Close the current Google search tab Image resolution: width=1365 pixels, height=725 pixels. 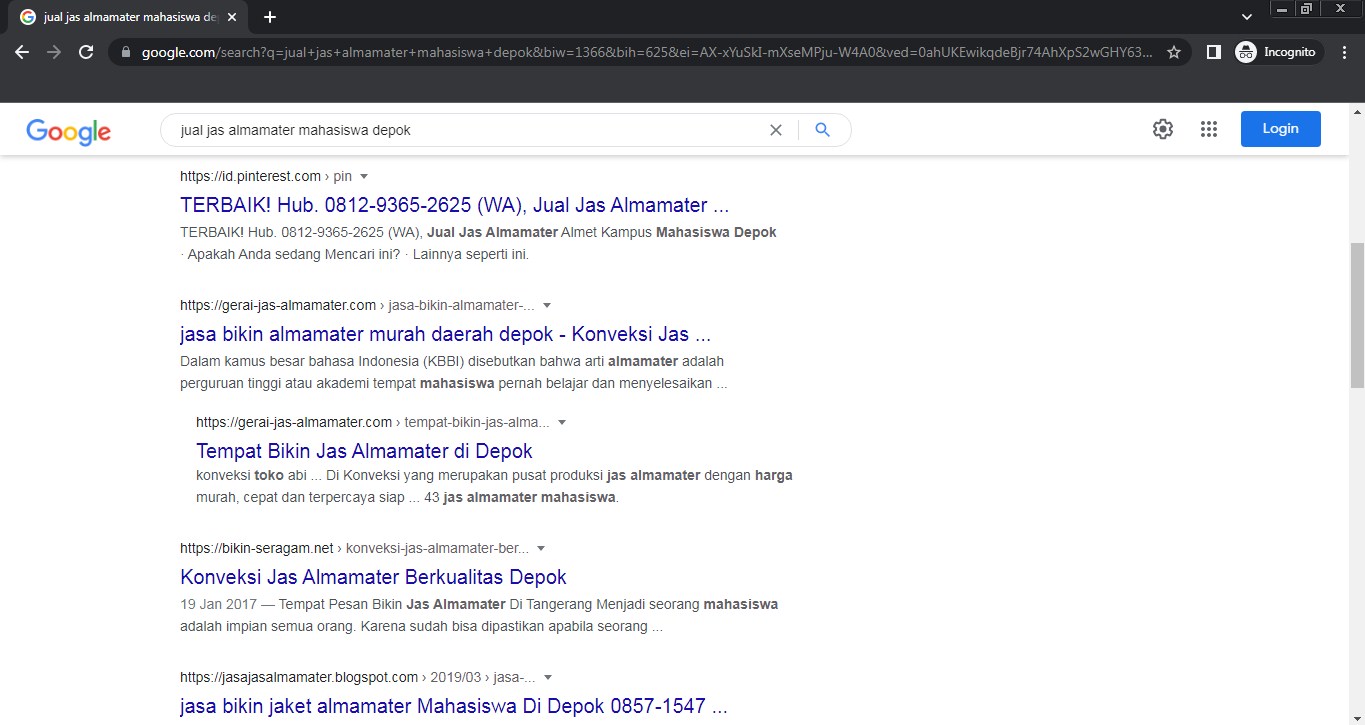click(233, 17)
